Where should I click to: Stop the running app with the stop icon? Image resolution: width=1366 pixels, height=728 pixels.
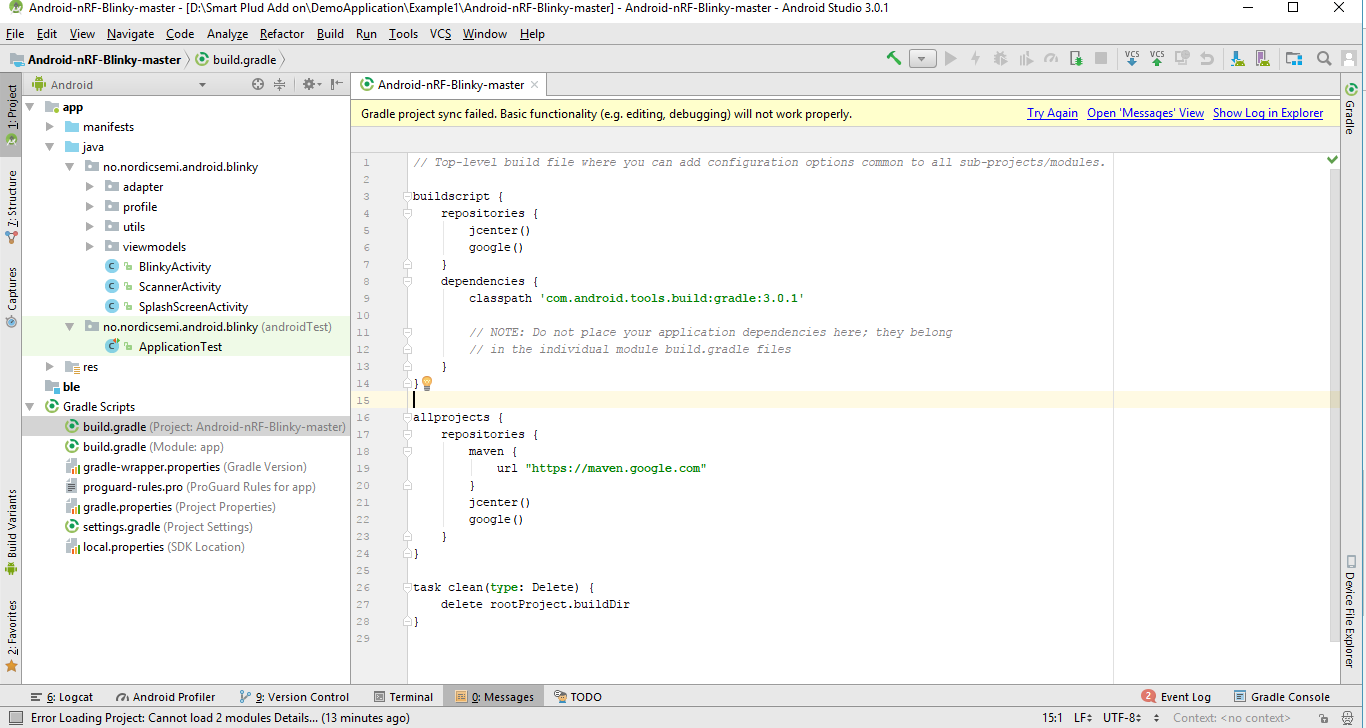[x=1100, y=58]
